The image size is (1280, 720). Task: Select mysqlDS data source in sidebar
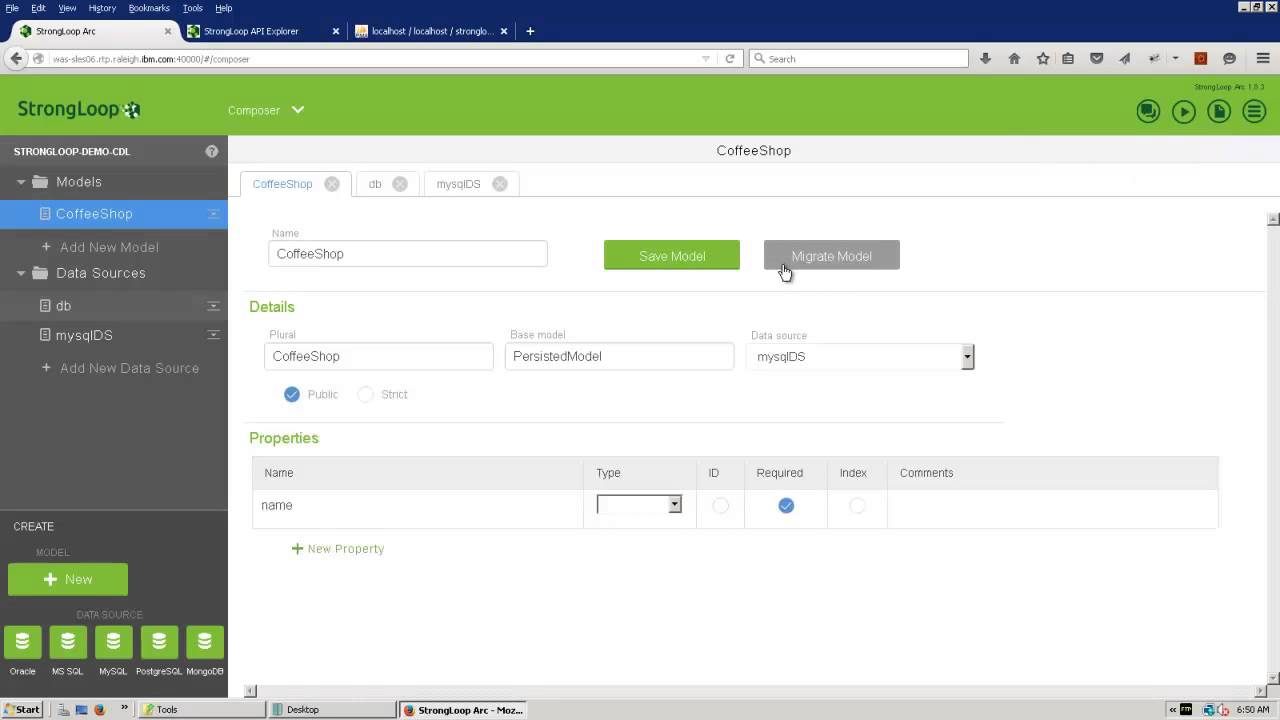pos(114,336)
